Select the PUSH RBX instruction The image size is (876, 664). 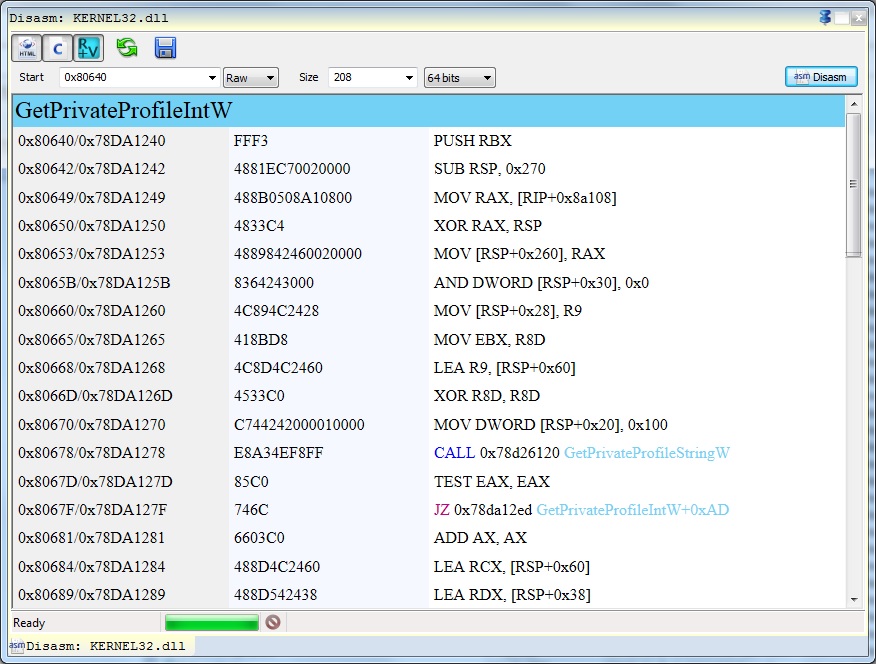tap(473, 141)
